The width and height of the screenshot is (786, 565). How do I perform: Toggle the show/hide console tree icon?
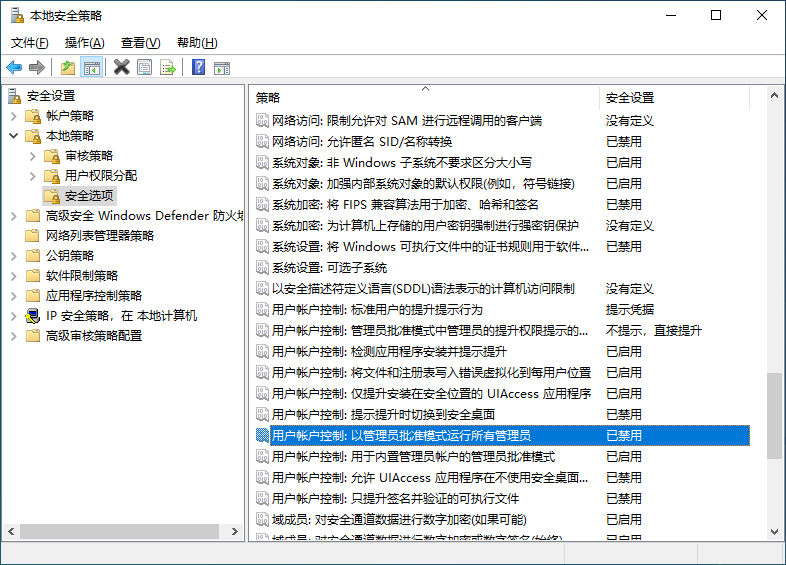[92, 67]
